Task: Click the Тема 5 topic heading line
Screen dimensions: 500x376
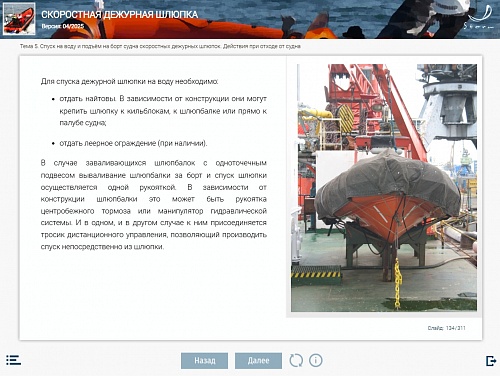Action: (x=160, y=46)
